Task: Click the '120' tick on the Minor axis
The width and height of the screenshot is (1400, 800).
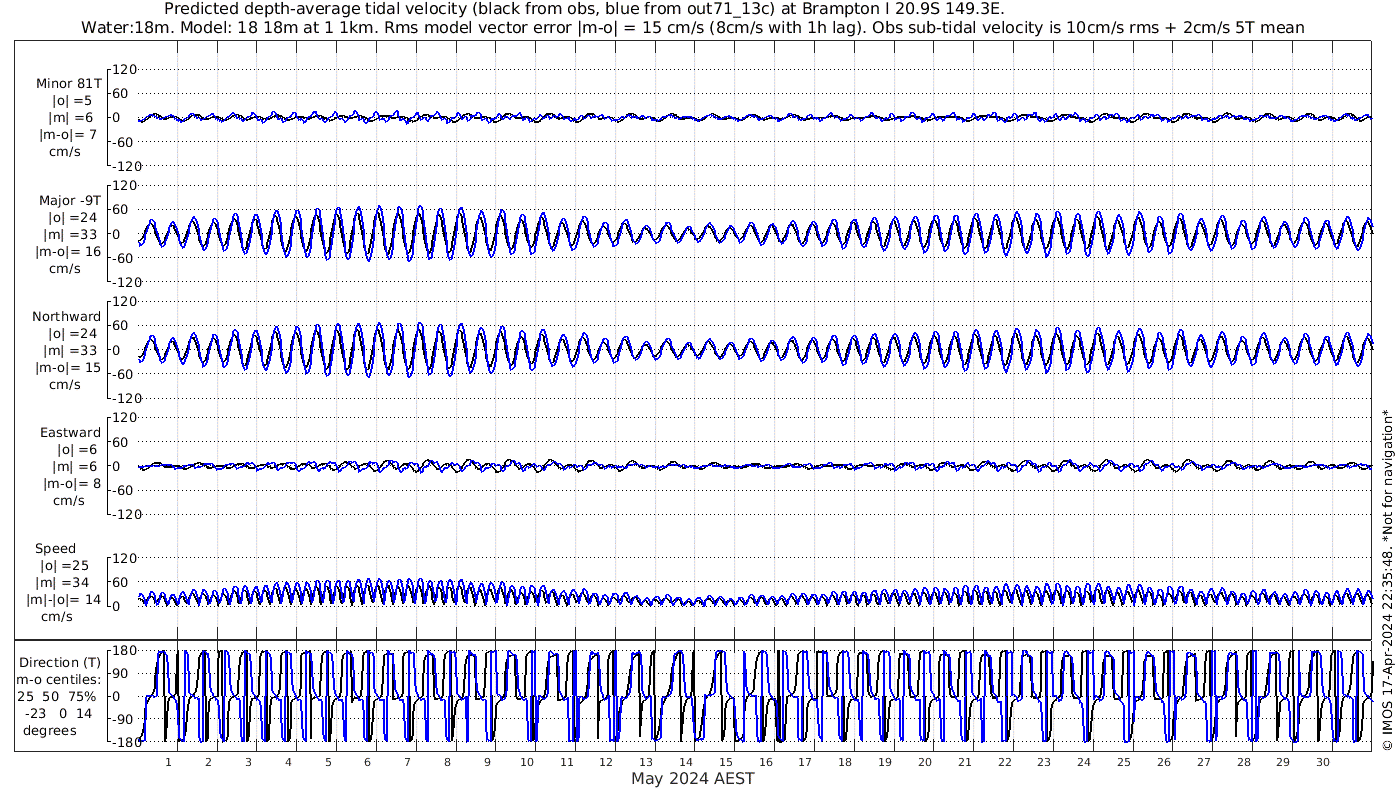Action: coord(123,70)
